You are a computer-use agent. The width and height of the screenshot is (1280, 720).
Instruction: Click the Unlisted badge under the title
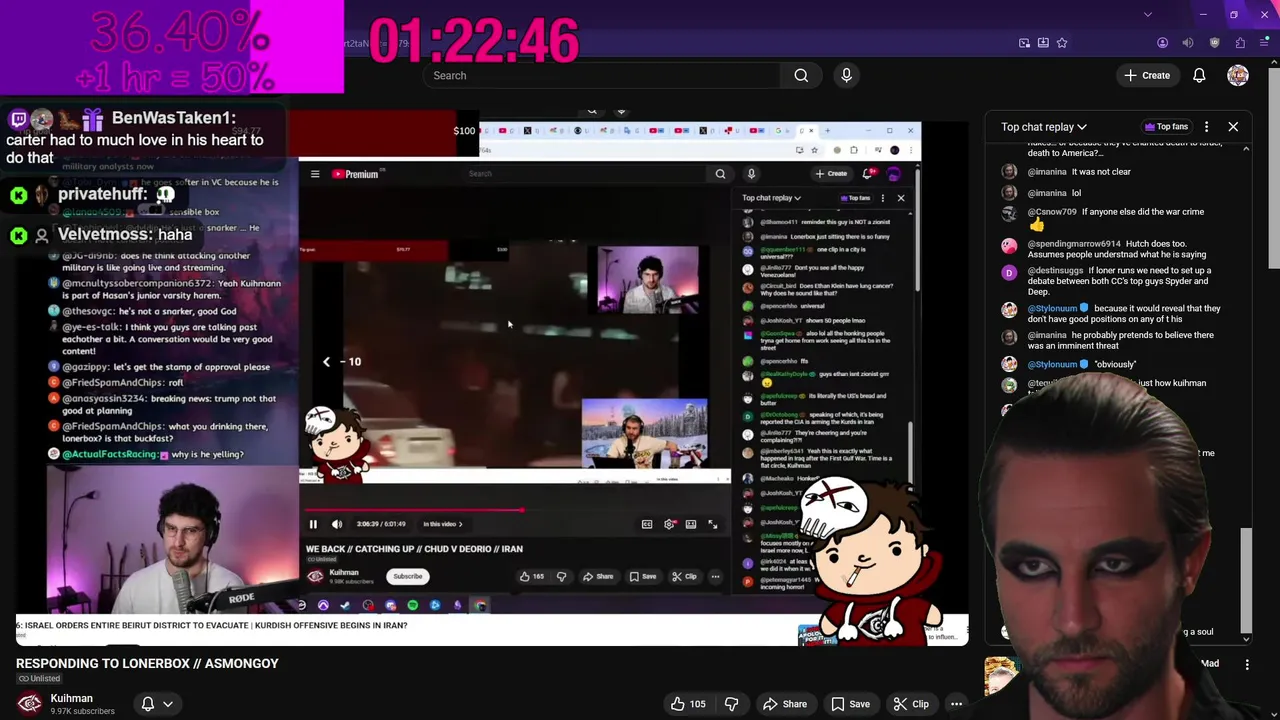[39, 679]
